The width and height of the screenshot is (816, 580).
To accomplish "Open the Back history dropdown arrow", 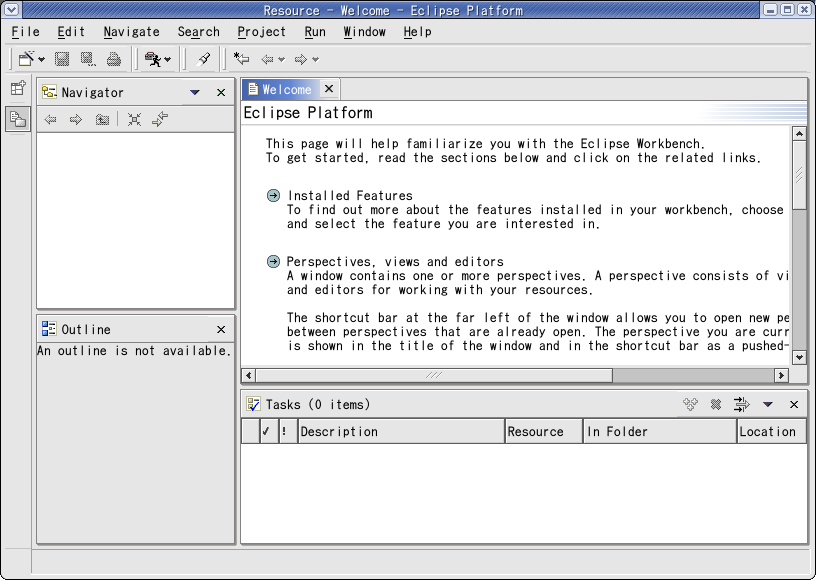I will click(282, 59).
